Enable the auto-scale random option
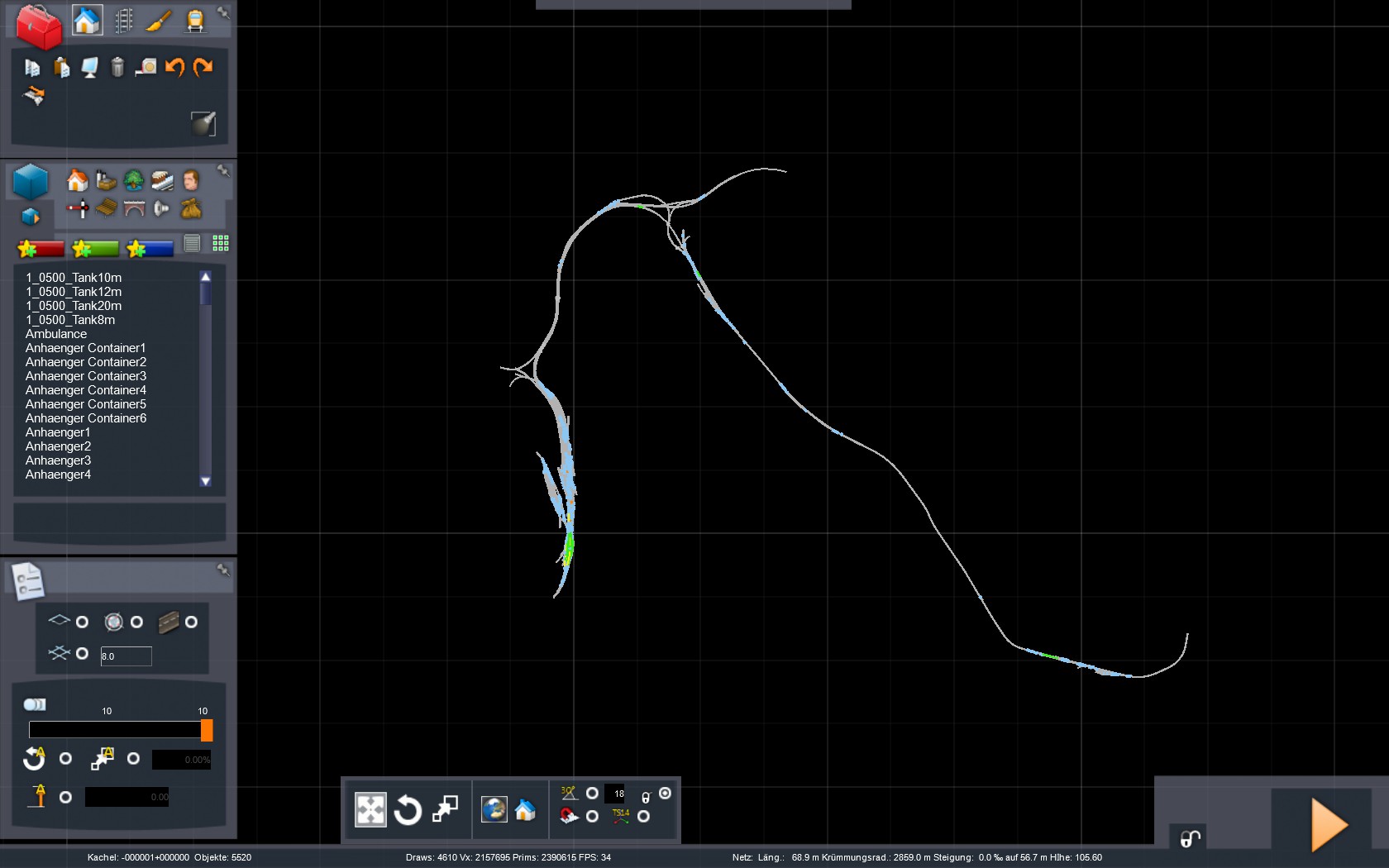Viewport: 1389px width, 868px height. pos(133,758)
